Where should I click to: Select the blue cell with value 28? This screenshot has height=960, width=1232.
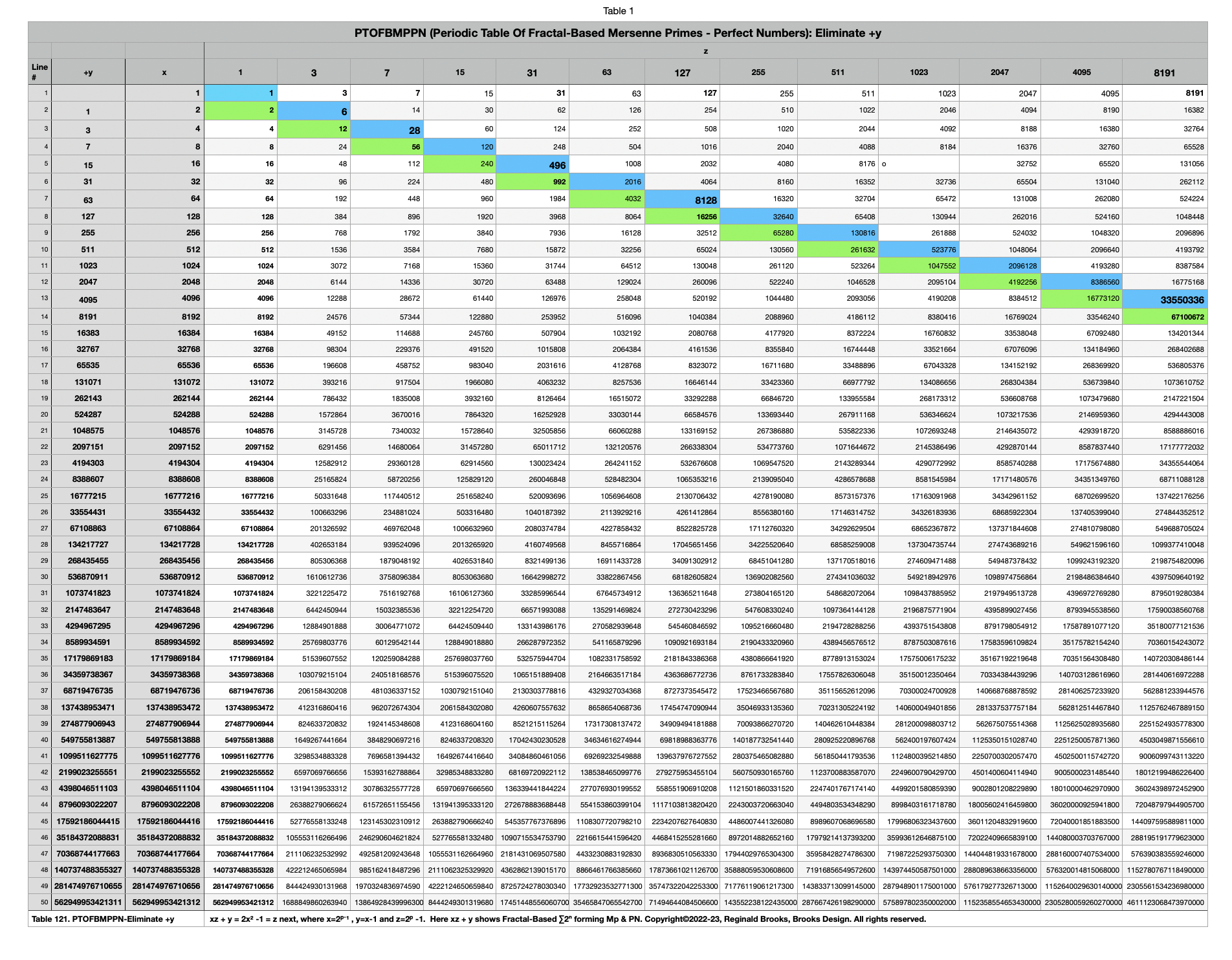(387, 130)
